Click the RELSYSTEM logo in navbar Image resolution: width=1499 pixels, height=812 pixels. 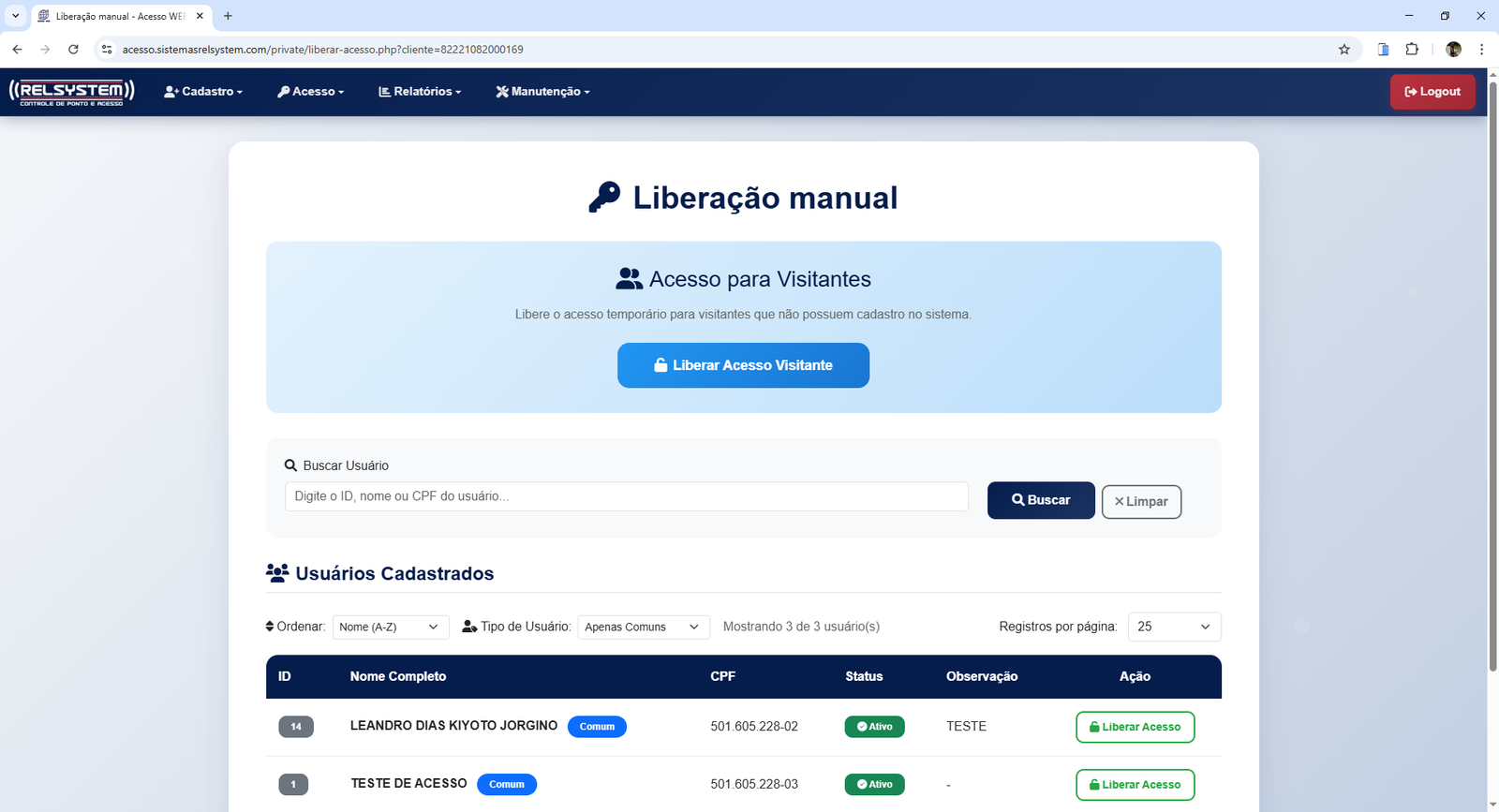pos(72,91)
